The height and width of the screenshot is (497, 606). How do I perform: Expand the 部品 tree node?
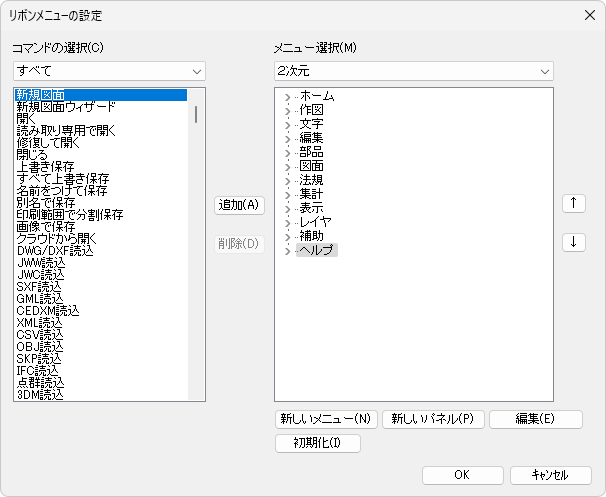tap(287, 153)
